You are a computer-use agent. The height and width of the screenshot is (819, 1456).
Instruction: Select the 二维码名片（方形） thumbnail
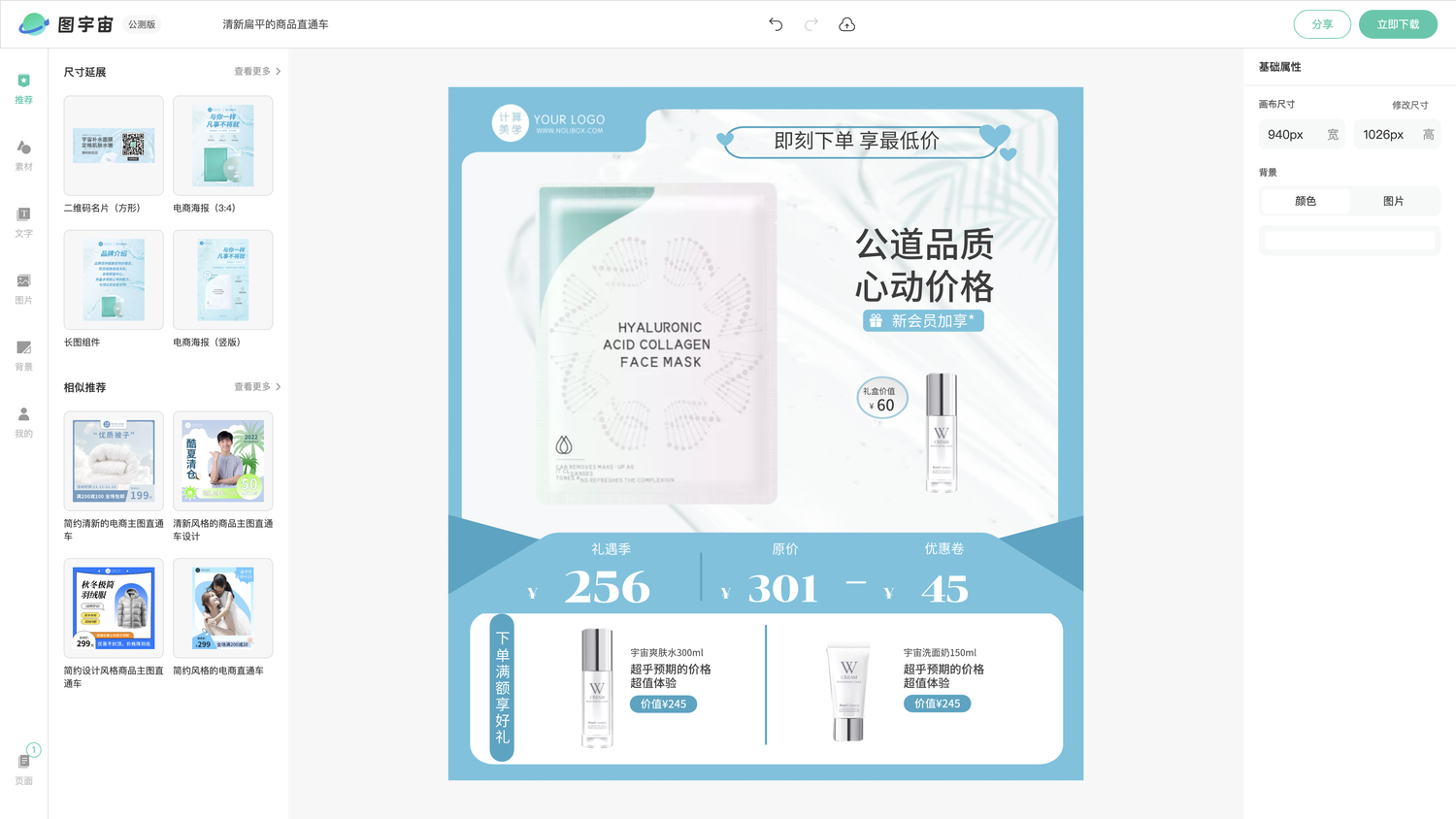tap(114, 146)
